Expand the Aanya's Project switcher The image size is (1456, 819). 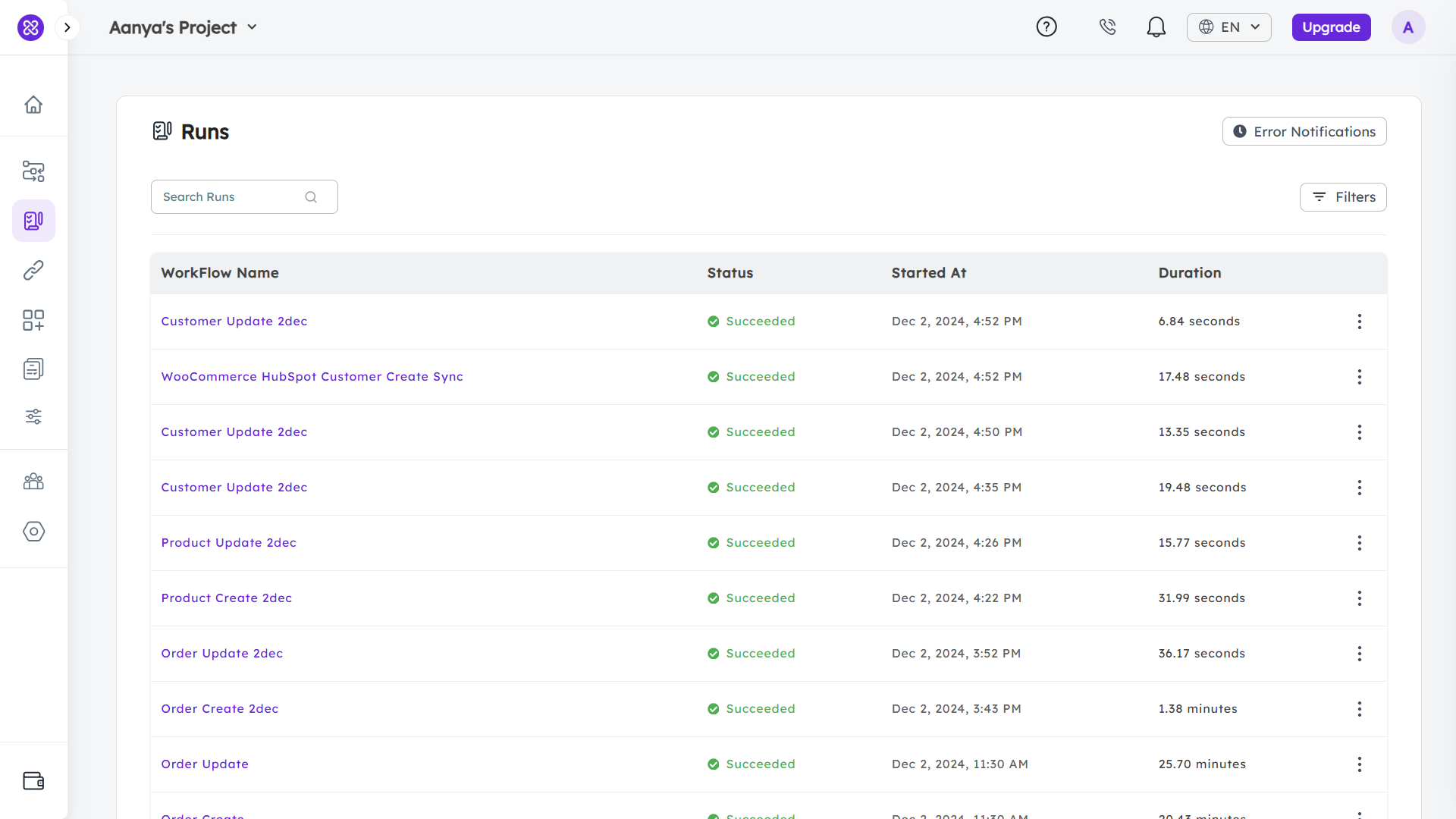(252, 27)
